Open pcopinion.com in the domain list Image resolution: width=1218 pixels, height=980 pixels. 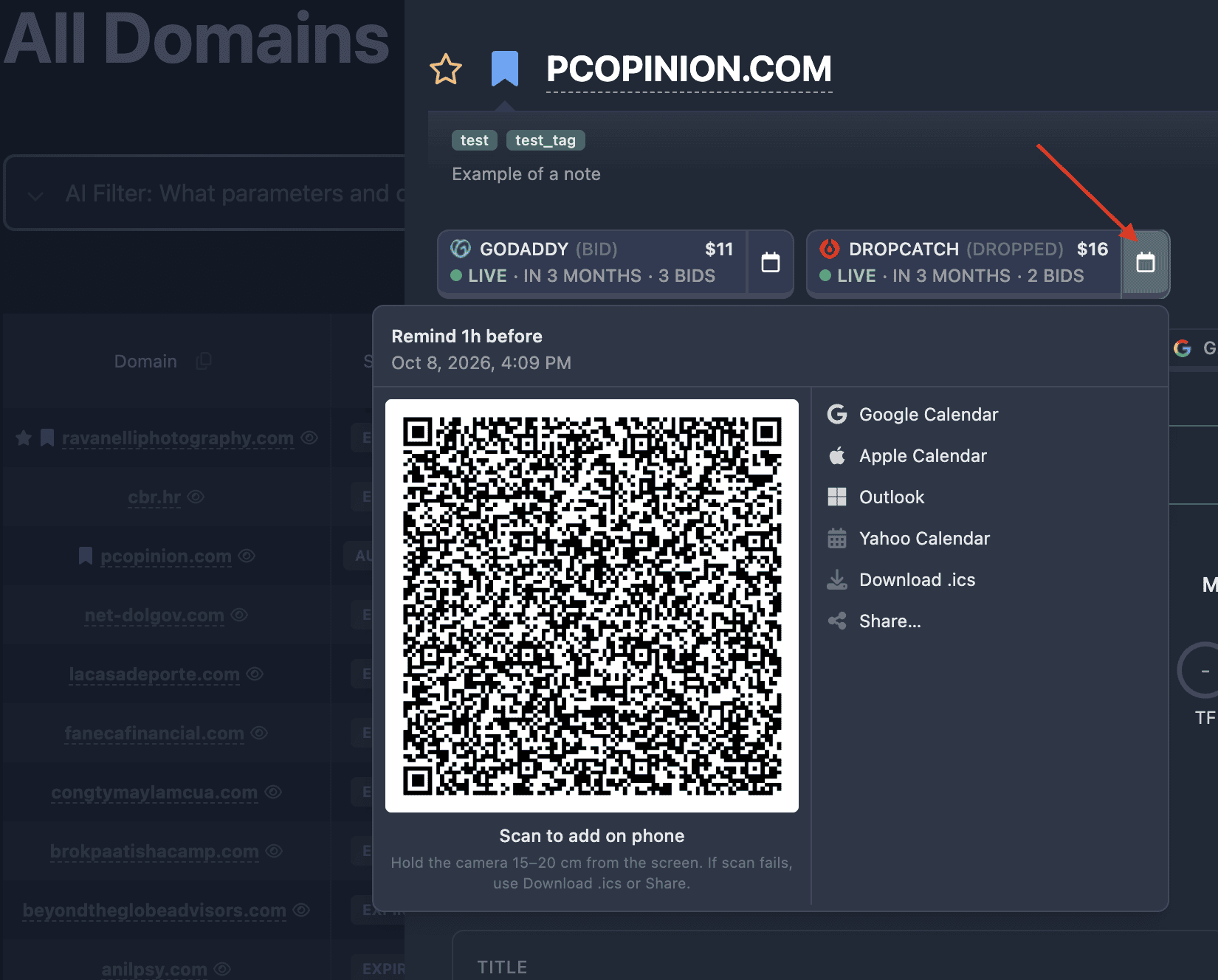(x=166, y=556)
